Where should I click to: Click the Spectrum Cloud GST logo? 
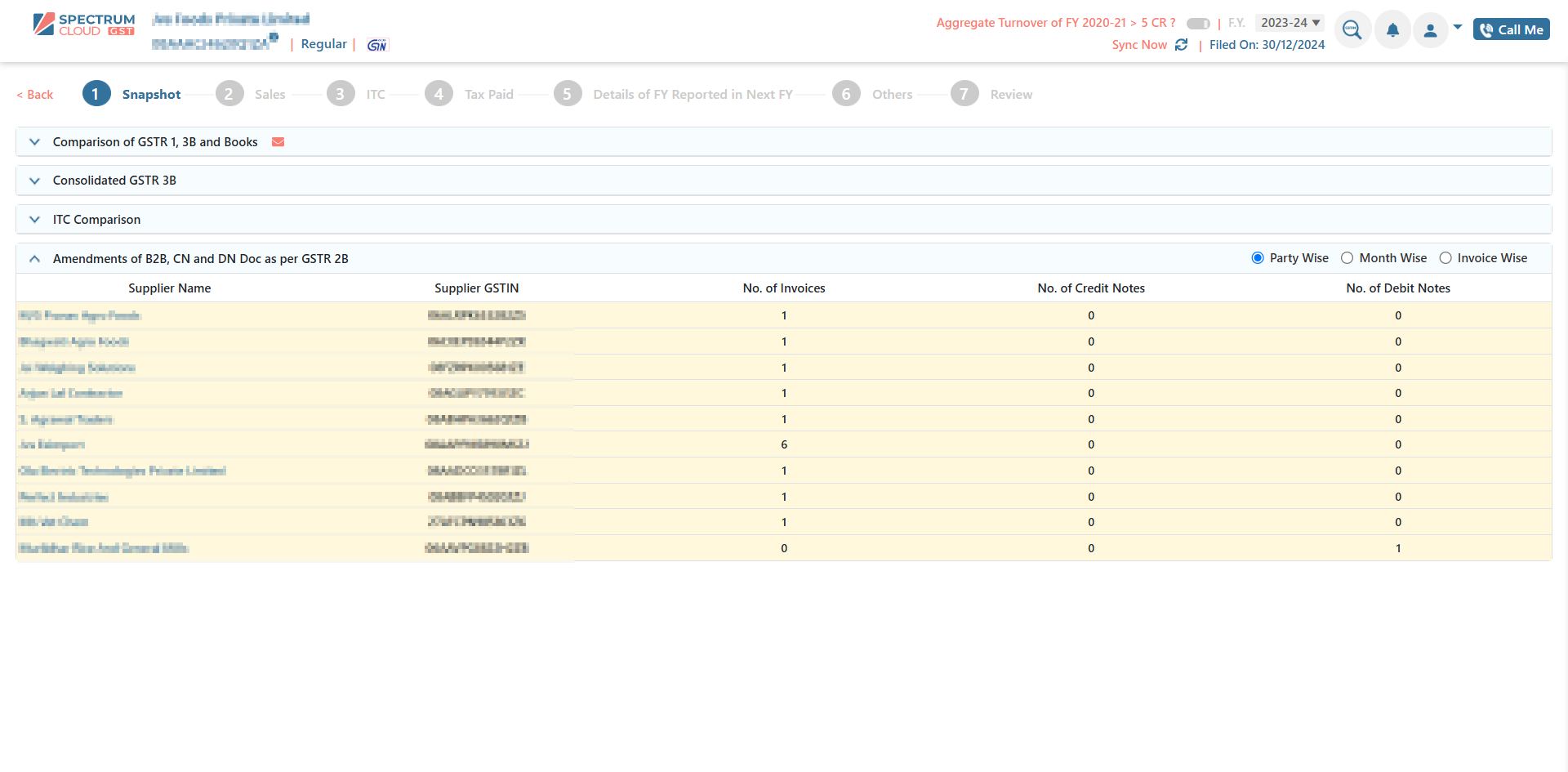click(x=83, y=25)
